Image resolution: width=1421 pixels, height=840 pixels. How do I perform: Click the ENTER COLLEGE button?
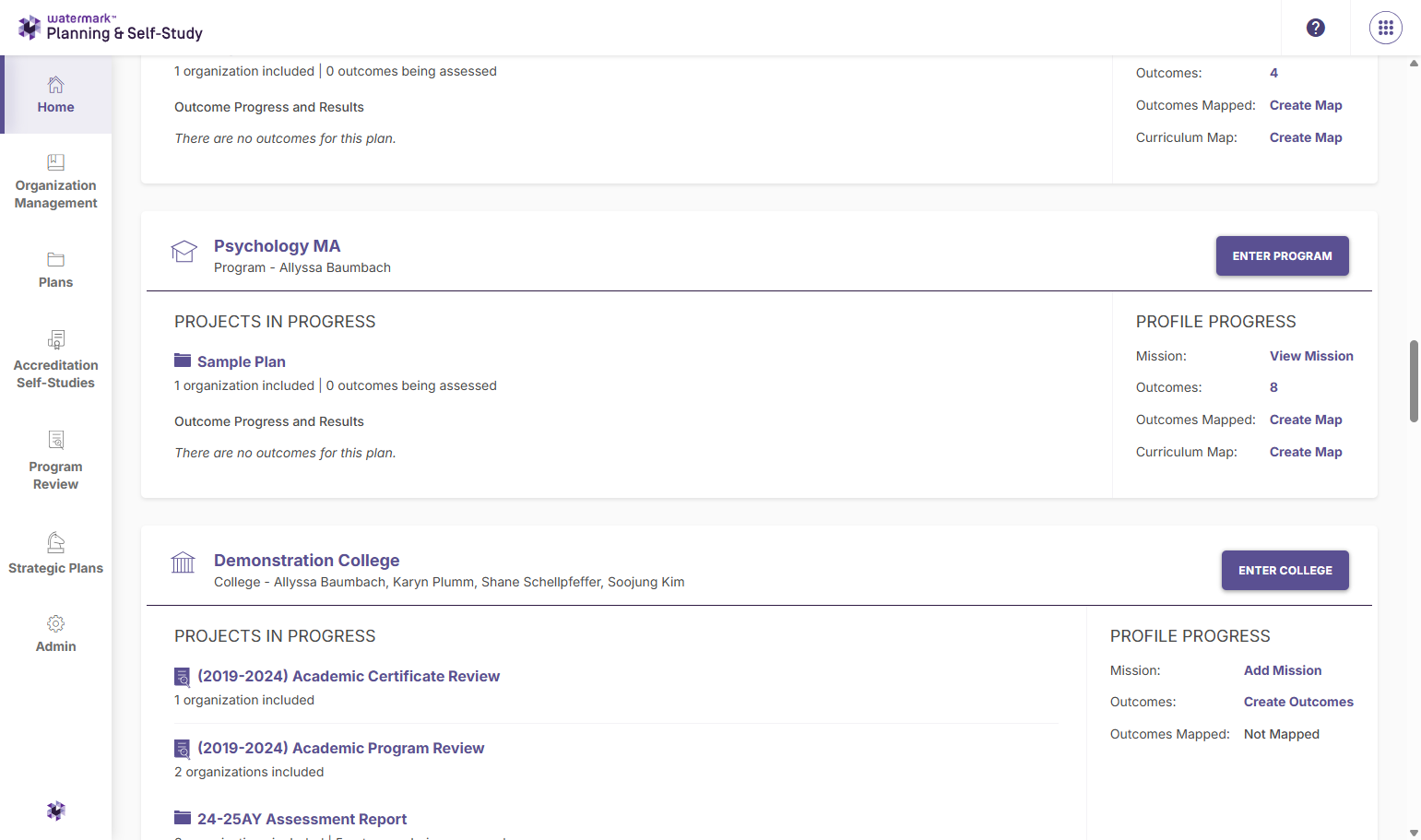click(1285, 571)
